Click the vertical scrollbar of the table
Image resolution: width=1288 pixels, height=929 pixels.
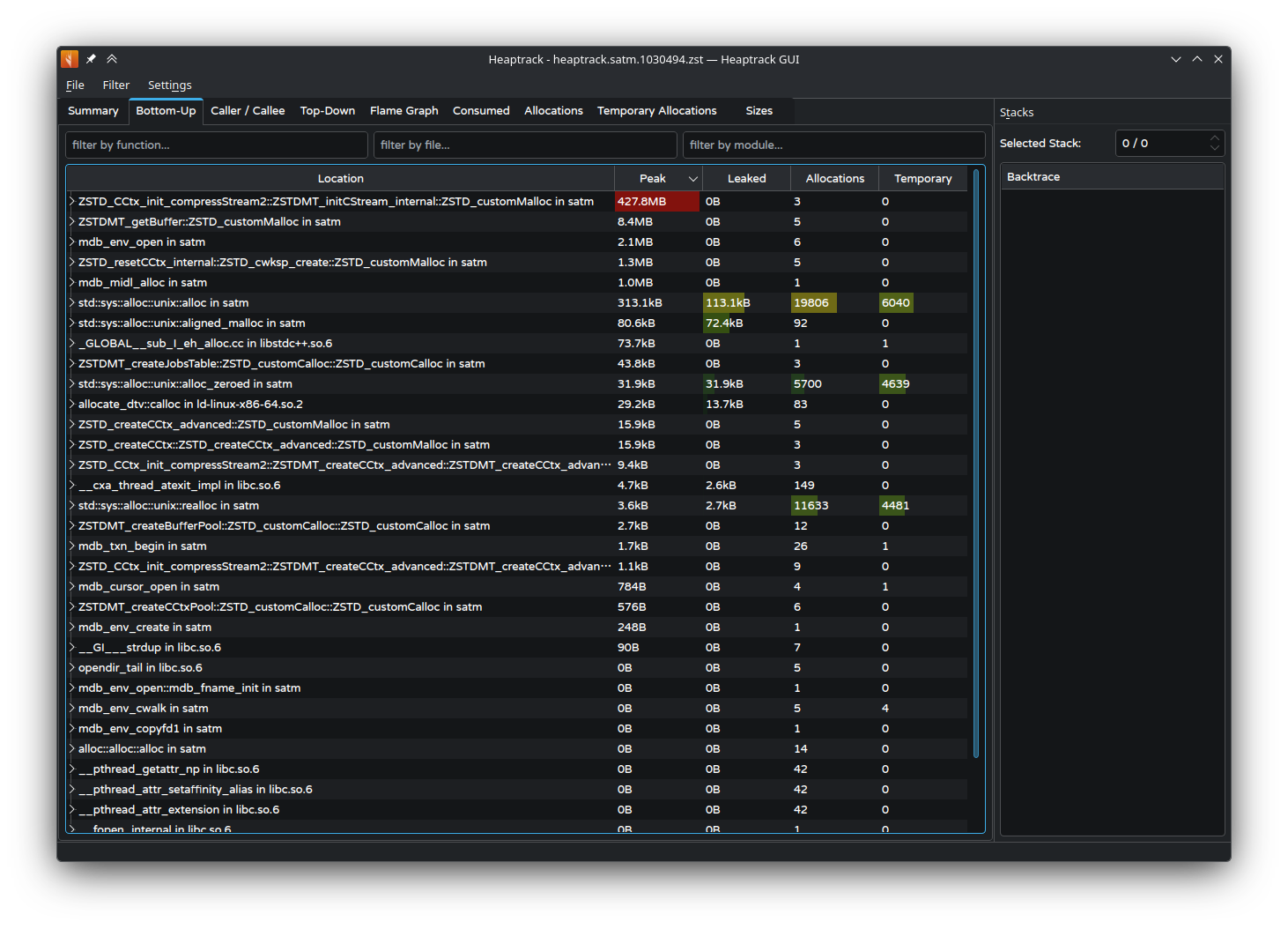976,463
